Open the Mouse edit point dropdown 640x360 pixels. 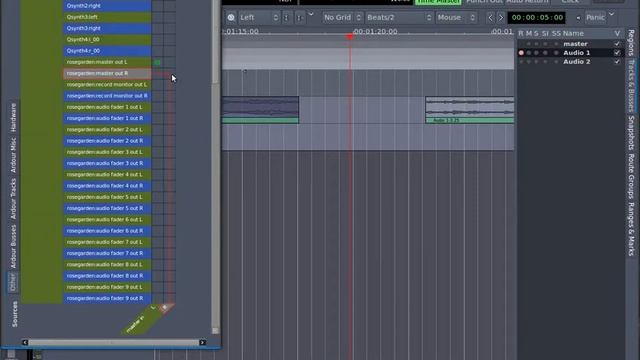tap(456, 18)
